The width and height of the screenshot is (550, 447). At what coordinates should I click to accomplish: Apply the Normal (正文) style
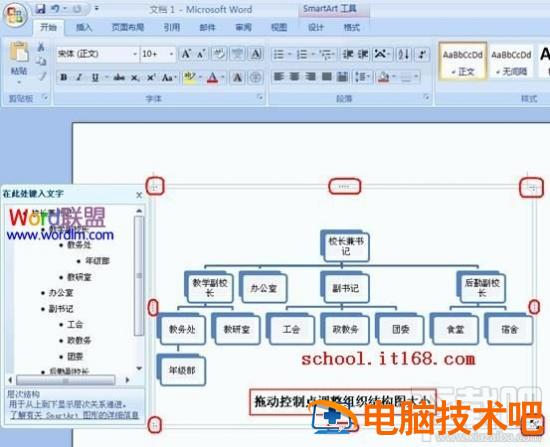coord(463,62)
